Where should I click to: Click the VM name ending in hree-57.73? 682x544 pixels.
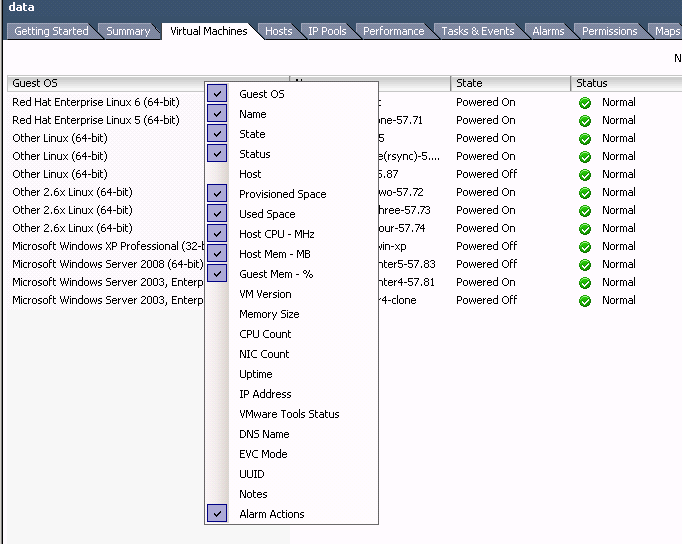click(x=404, y=210)
